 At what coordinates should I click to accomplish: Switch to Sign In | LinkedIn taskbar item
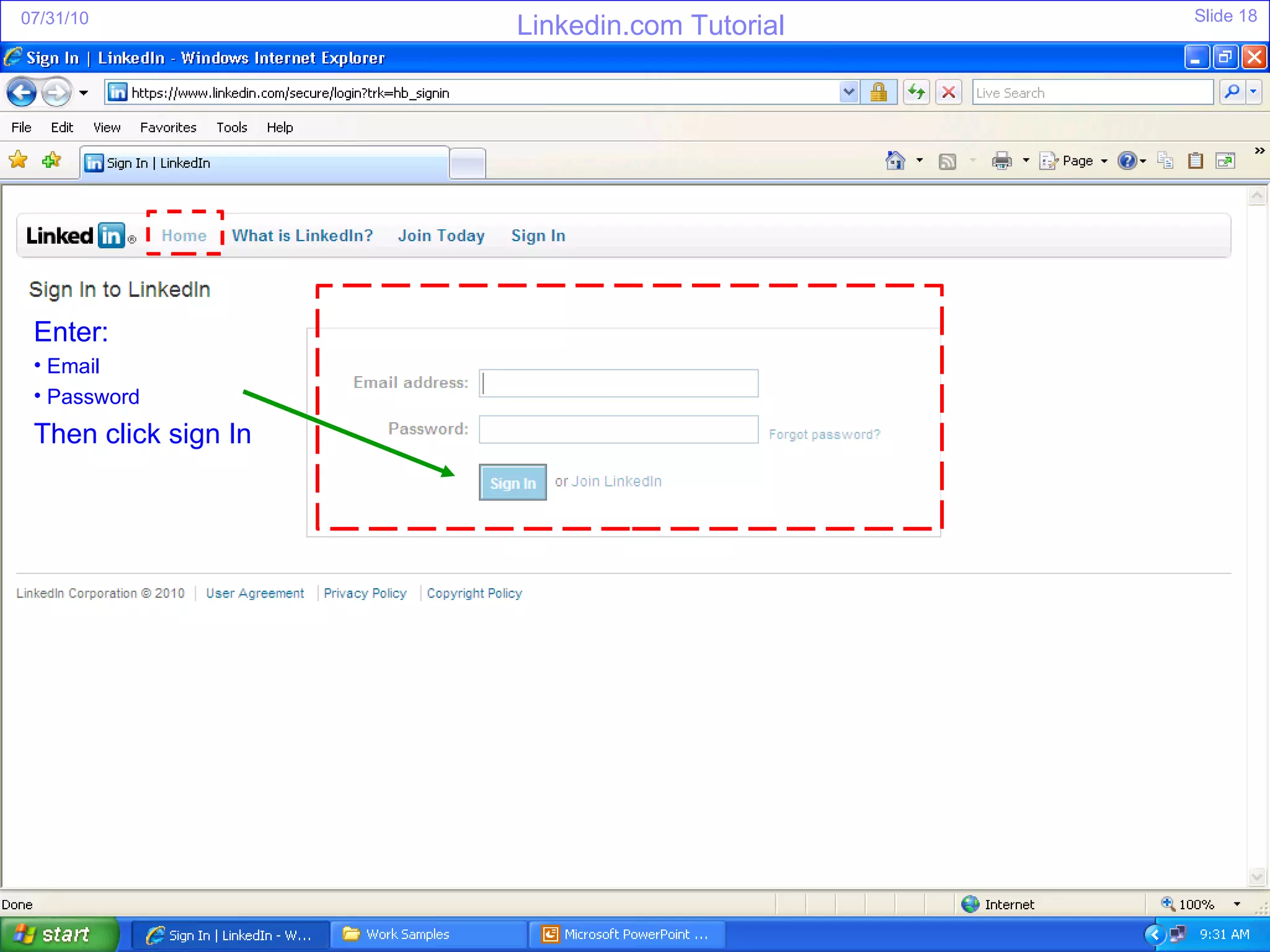(229, 935)
